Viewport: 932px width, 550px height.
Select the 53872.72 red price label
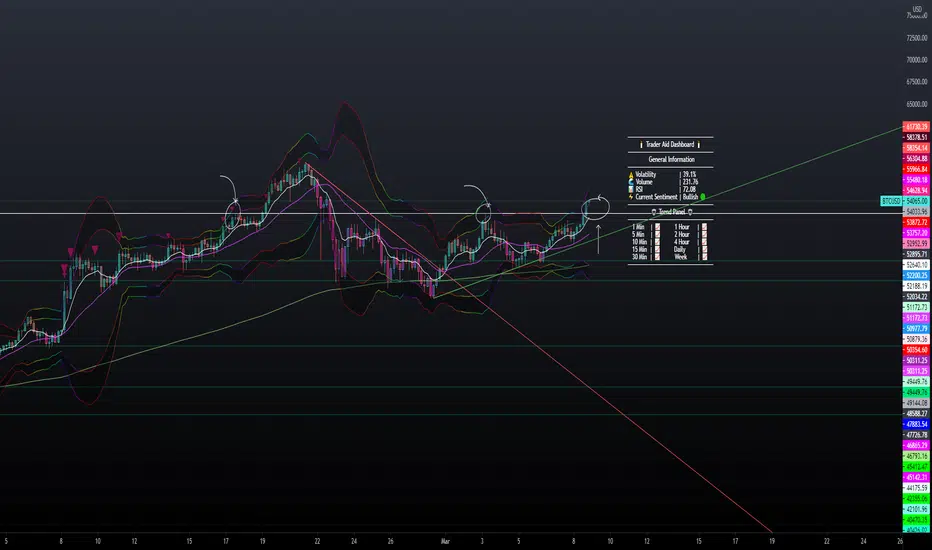click(x=916, y=222)
